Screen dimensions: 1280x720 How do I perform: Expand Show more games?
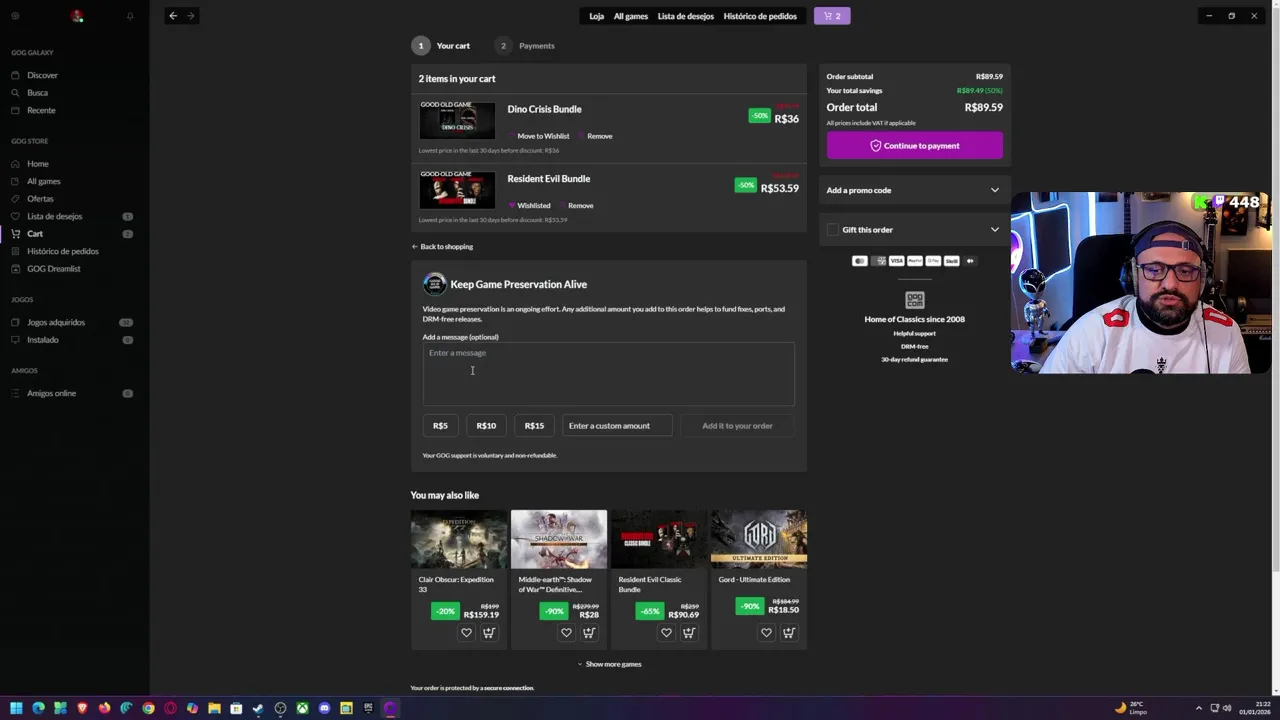click(x=609, y=664)
